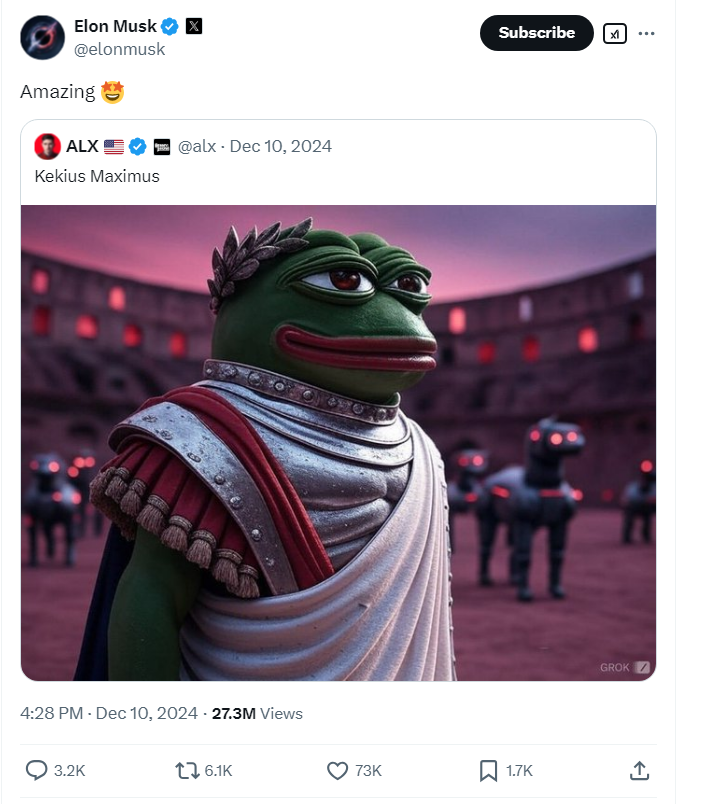Open the @elonmusk handle link
708x804 pixels.
[120, 49]
